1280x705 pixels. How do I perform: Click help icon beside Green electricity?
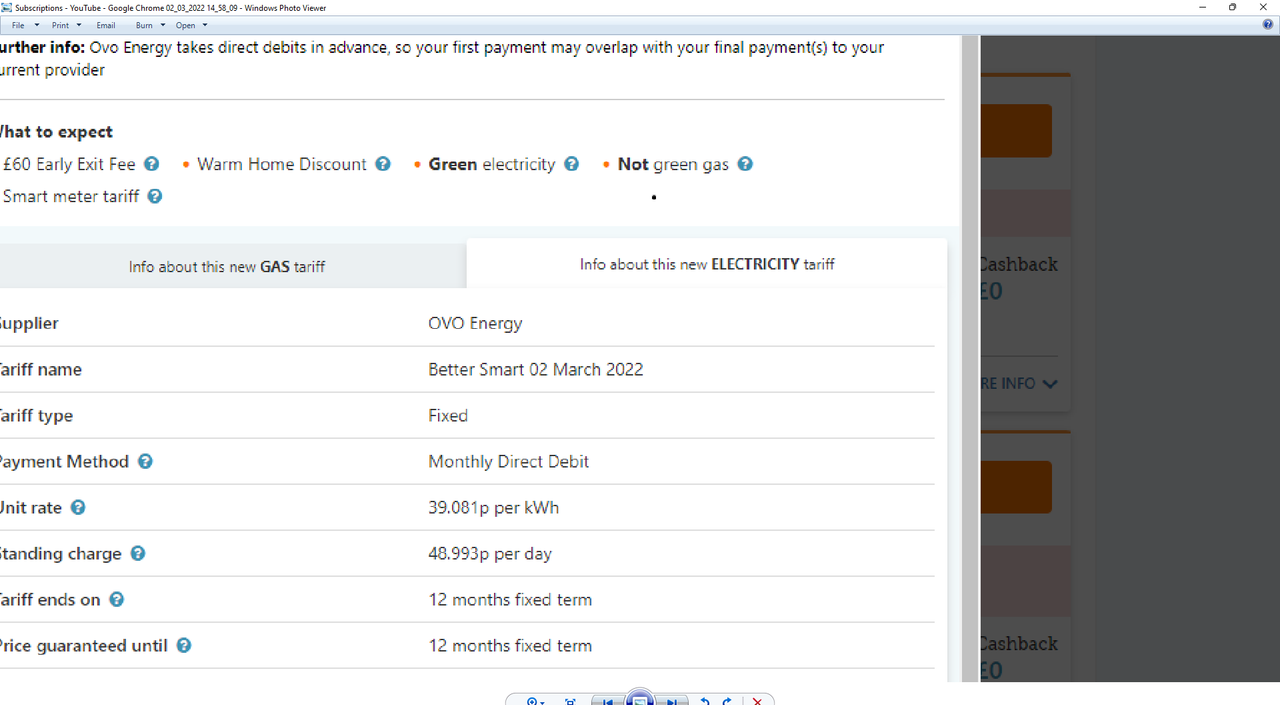tap(571, 164)
